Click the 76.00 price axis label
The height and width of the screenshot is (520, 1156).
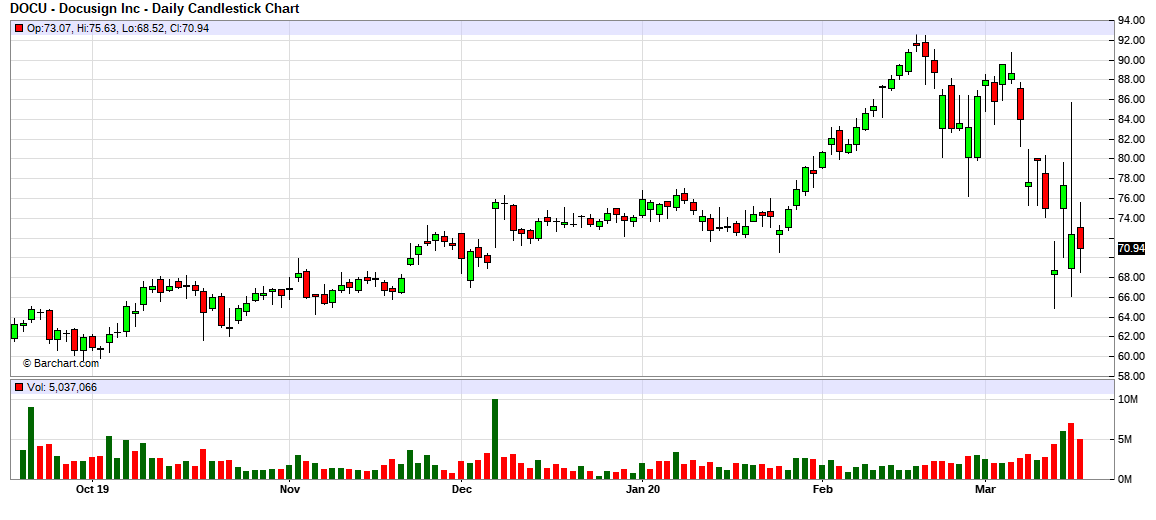click(1132, 198)
